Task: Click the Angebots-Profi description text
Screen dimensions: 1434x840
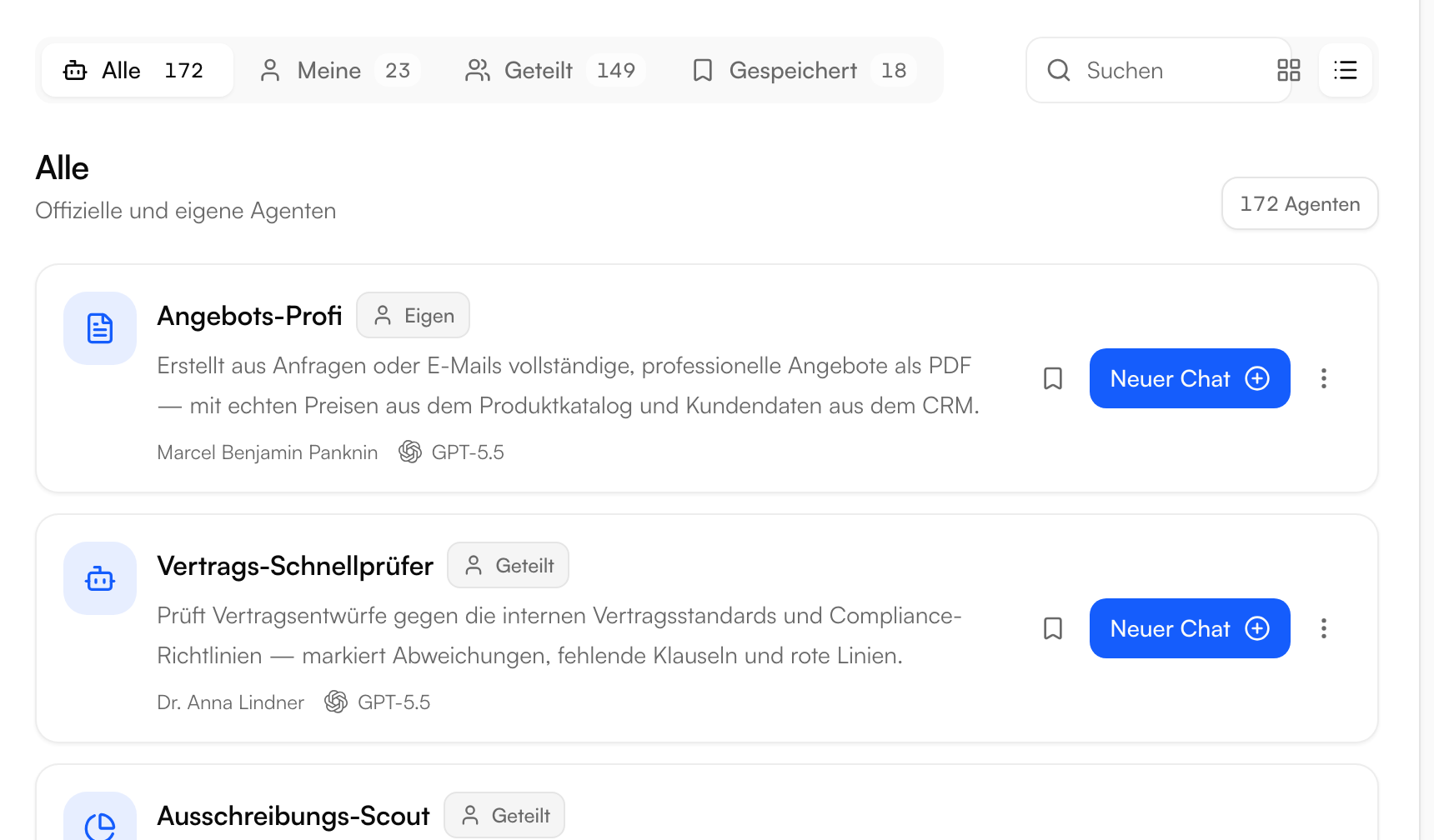Action: click(x=569, y=386)
